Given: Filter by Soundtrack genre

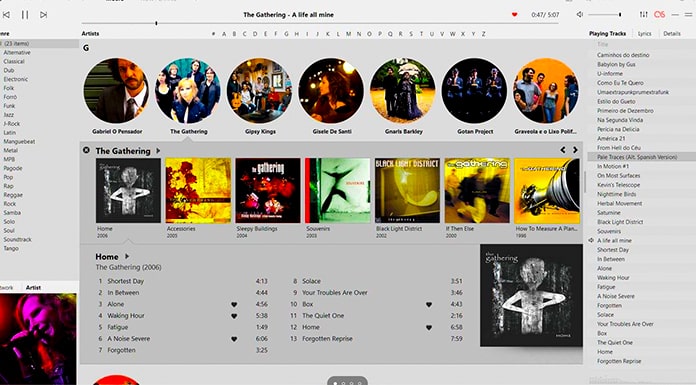Looking at the screenshot, I should pyautogui.click(x=17, y=239).
